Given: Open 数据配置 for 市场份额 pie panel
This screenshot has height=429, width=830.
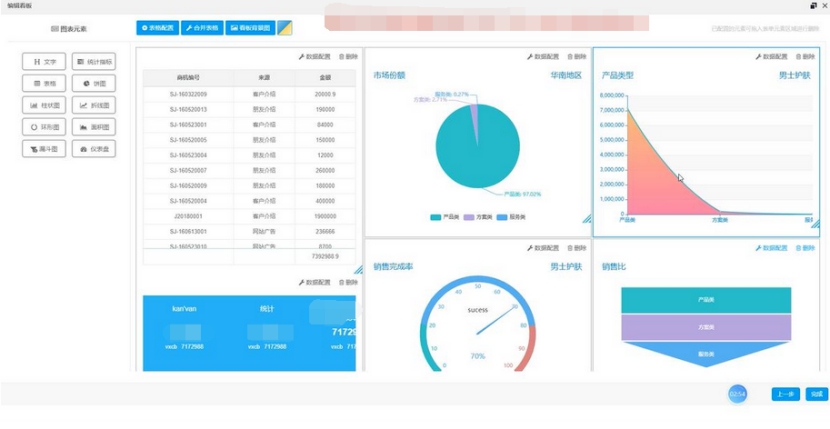Looking at the screenshot, I should 543,57.
